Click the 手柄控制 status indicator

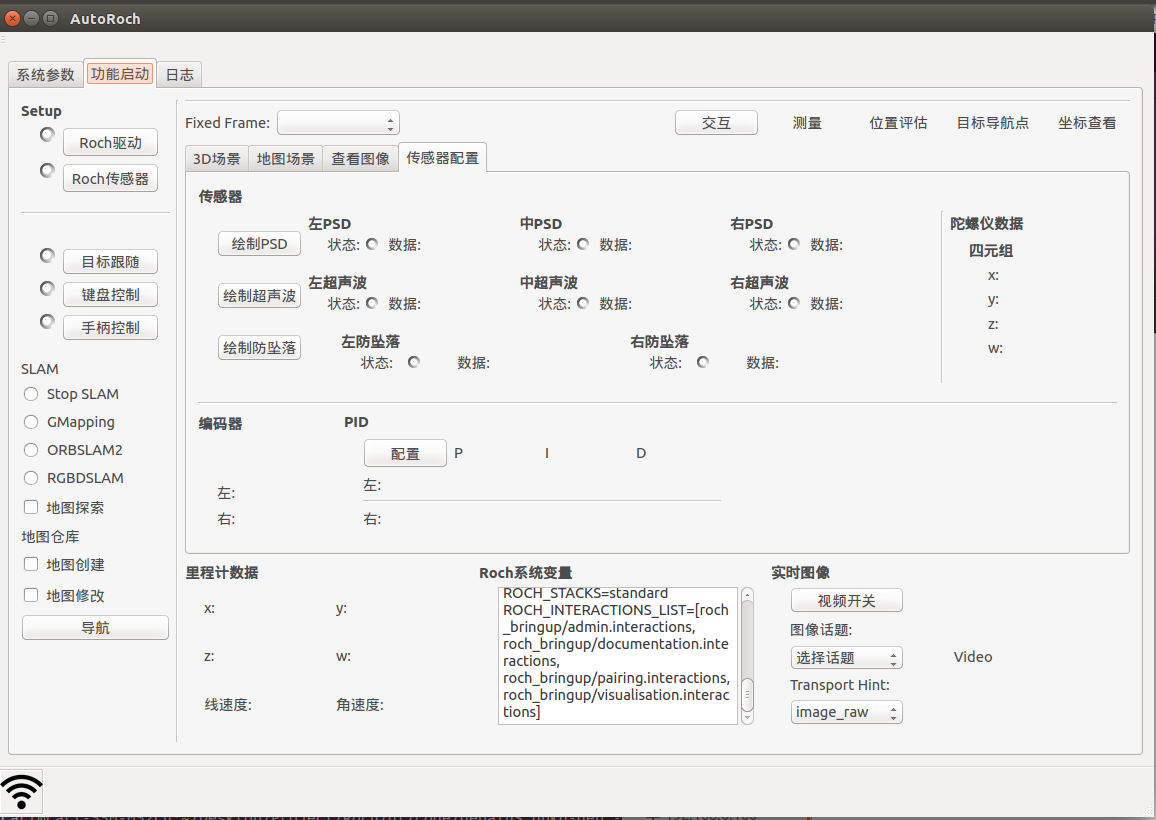tap(47, 321)
